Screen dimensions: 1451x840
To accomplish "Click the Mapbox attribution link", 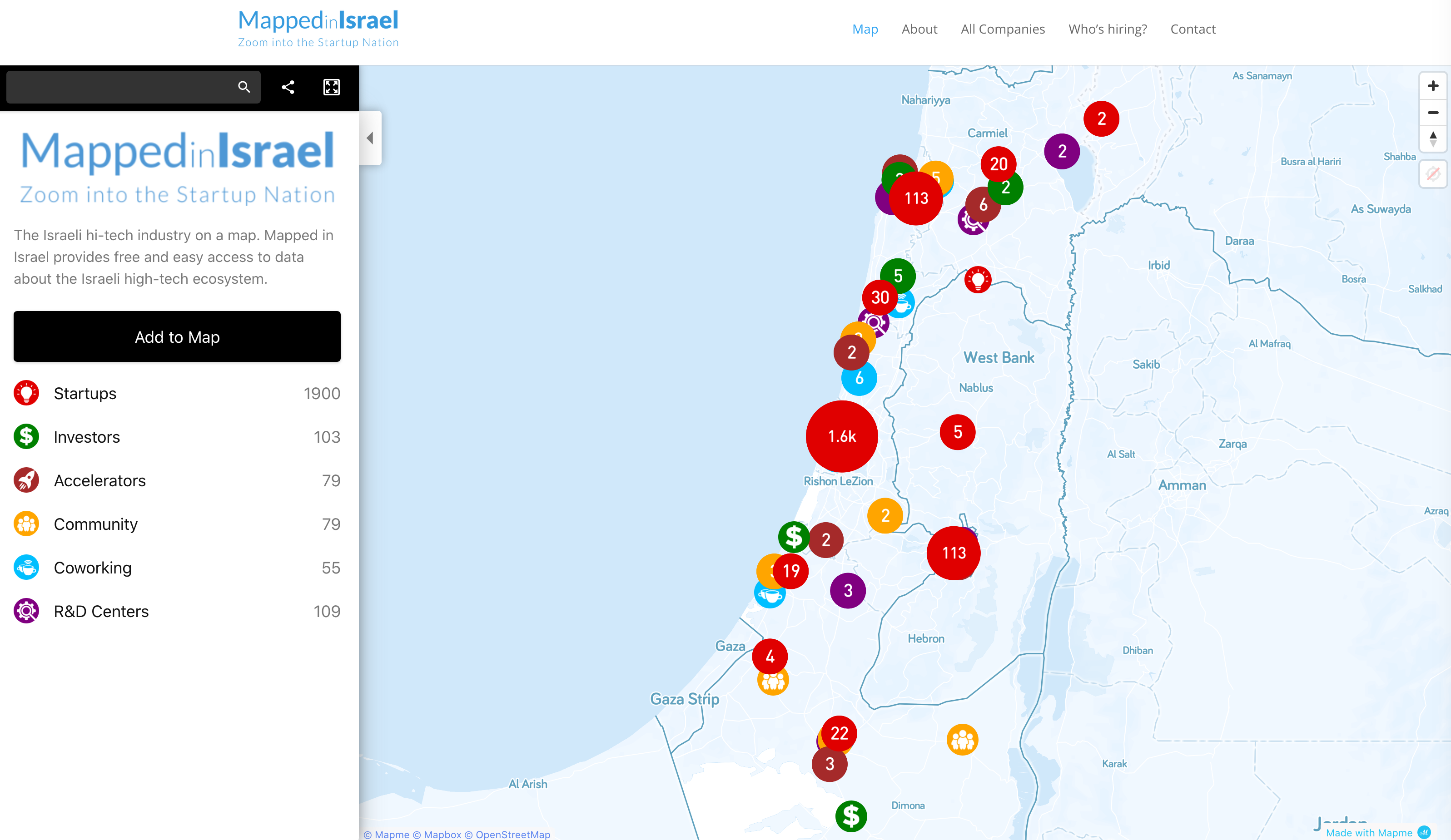I will (x=437, y=834).
